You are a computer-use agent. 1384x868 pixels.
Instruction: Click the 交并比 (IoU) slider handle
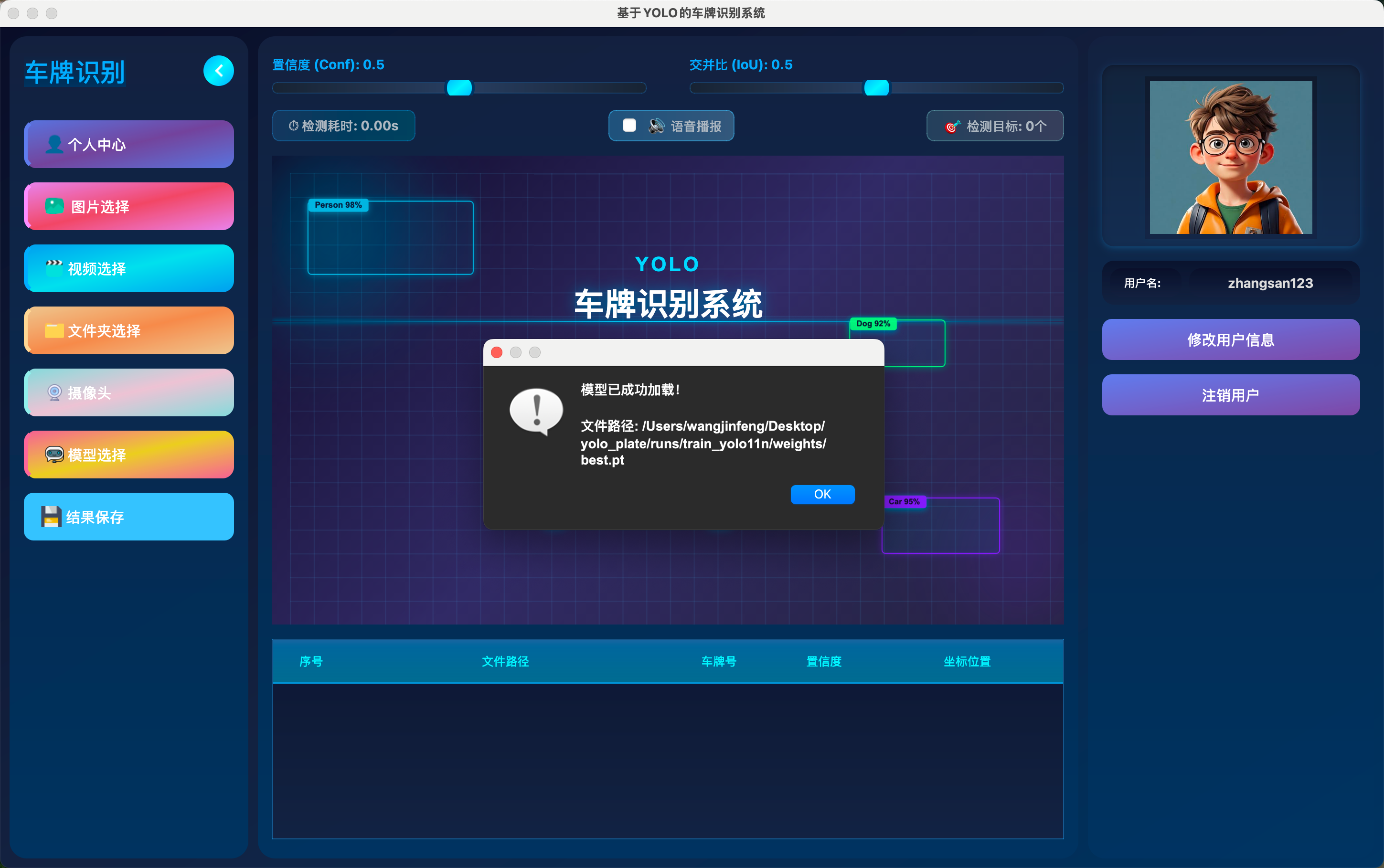coord(876,88)
